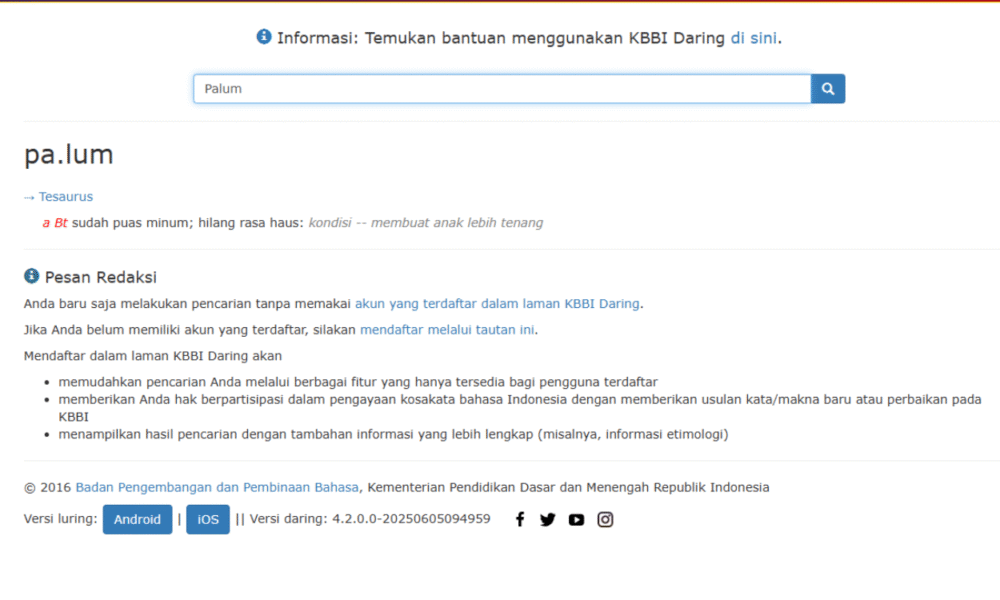Screen dimensions: 1000x600
Task: Click 'mendaftar melalui tautan ini' link
Action: point(447,330)
